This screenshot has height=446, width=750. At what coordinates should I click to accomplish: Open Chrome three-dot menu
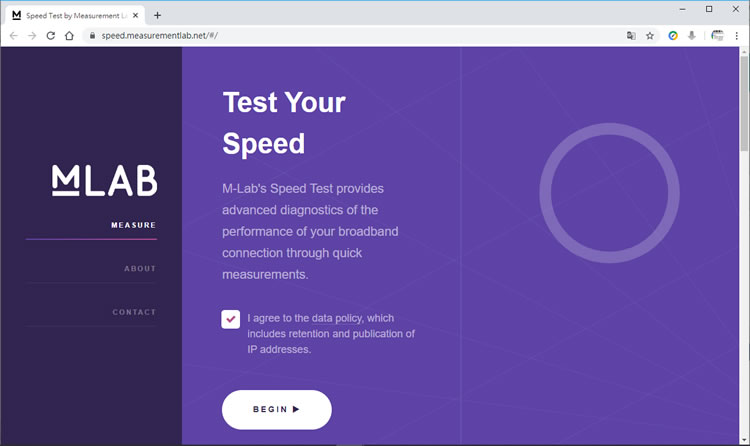(737, 36)
